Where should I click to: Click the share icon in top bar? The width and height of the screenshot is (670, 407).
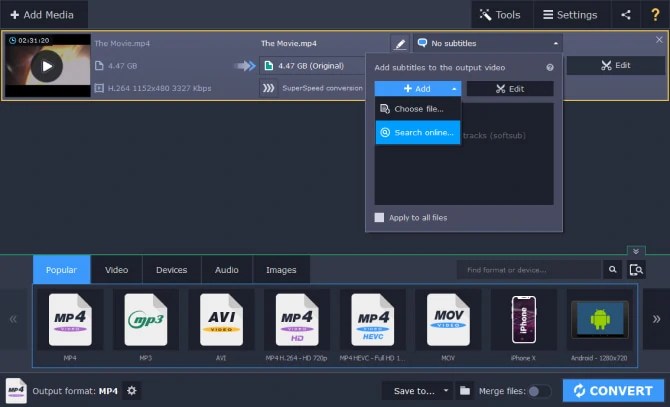coord(626,15)
